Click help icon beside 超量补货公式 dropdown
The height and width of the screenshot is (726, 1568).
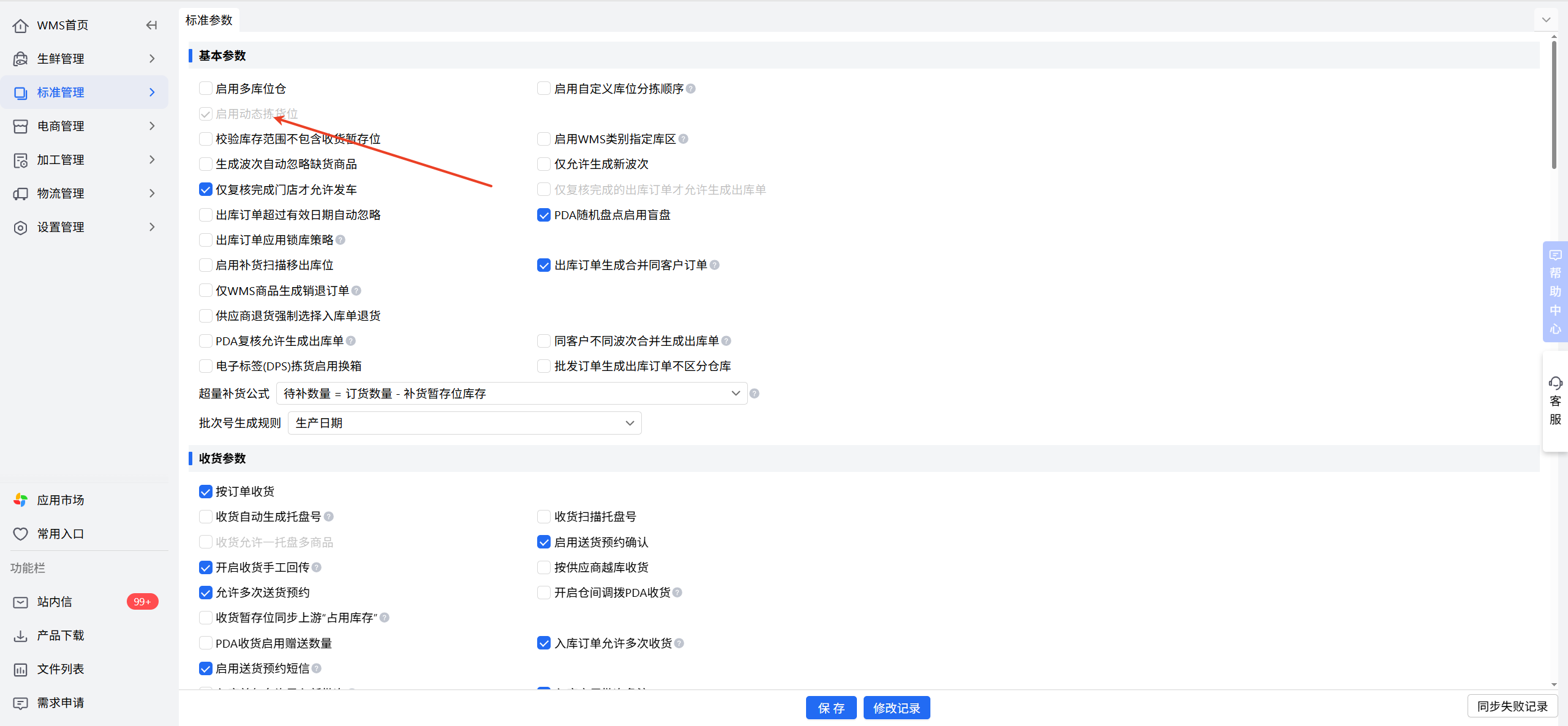755,394
